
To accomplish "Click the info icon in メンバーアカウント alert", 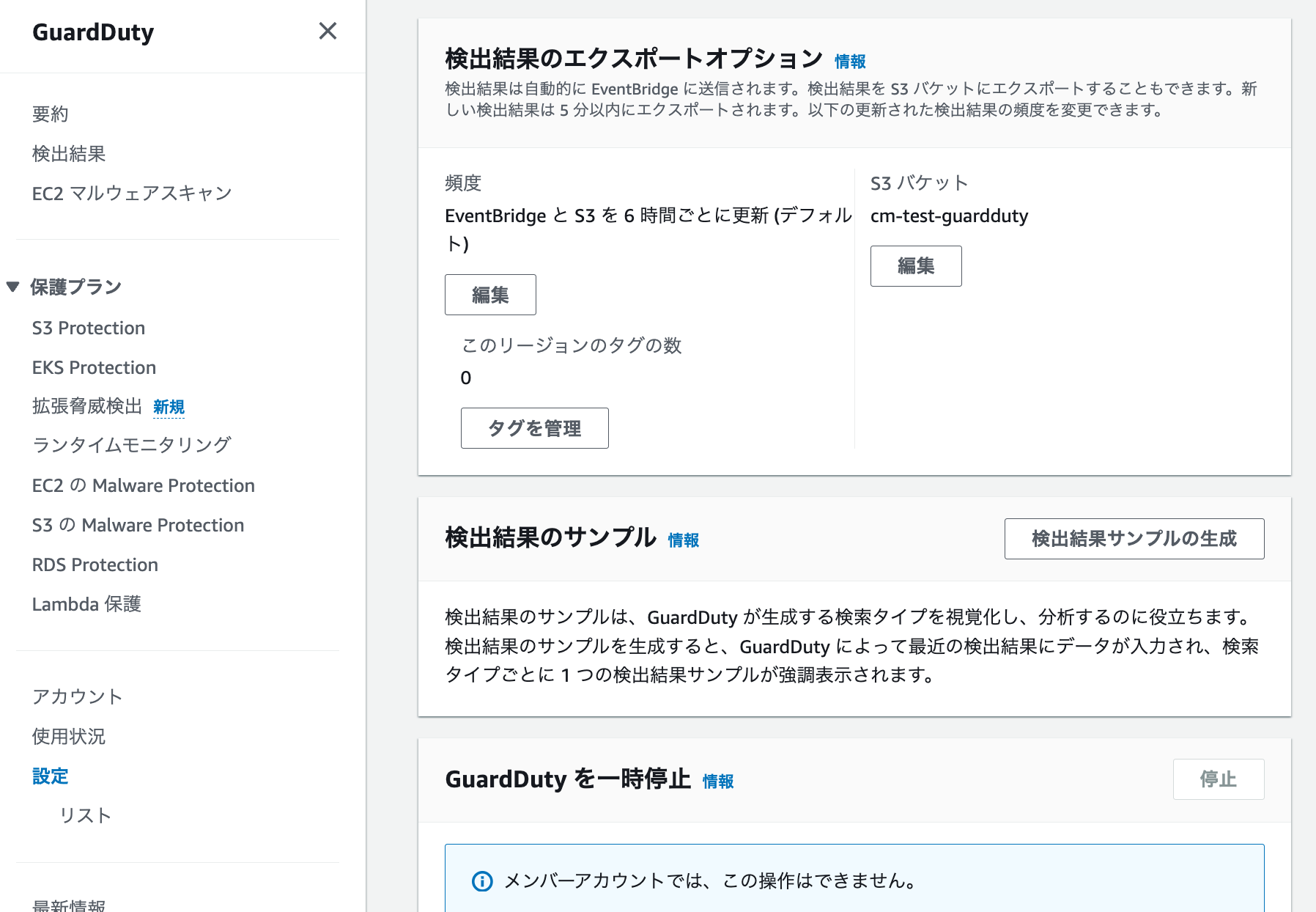I will click(482, 881).
